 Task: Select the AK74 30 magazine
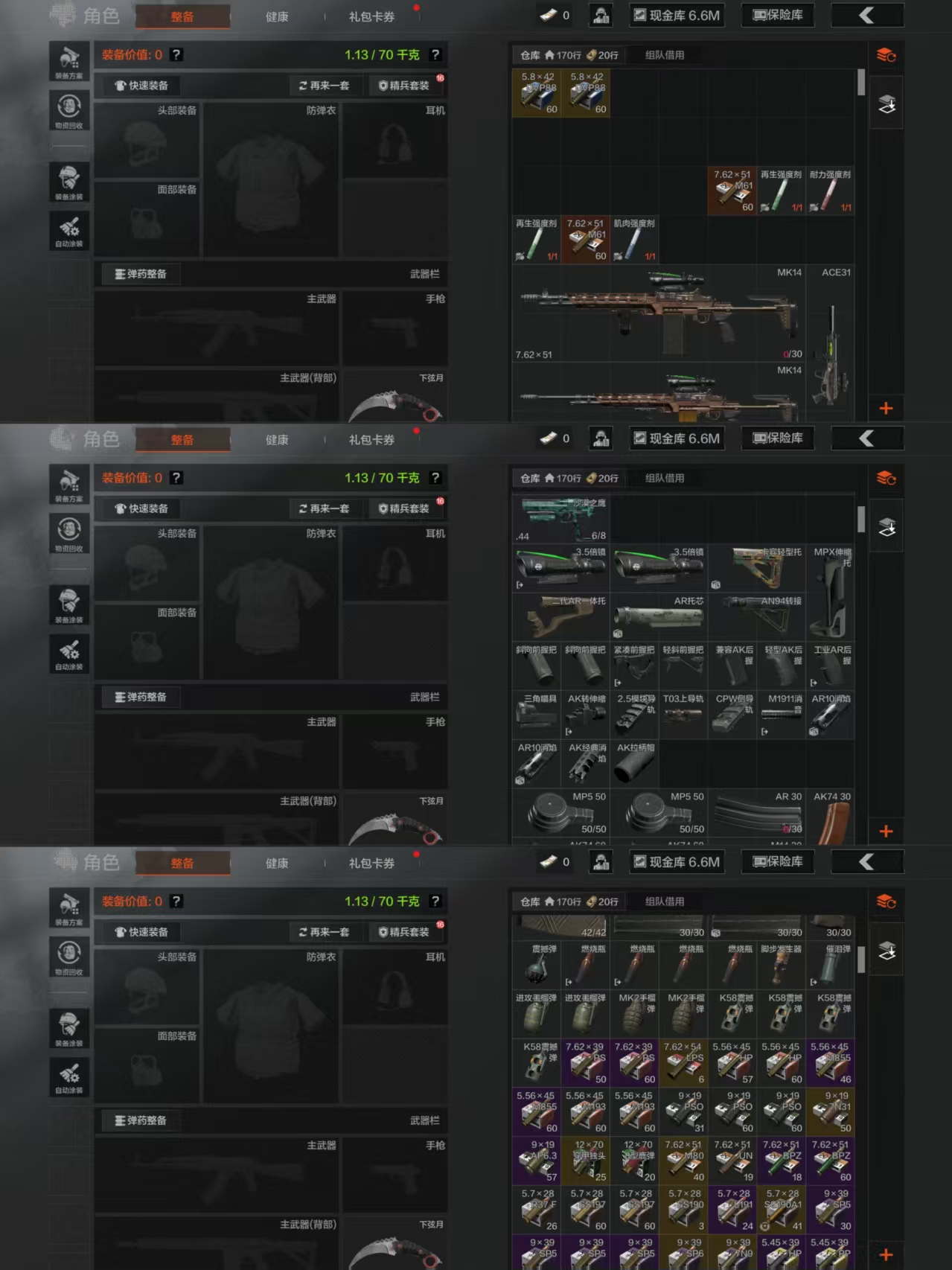point(831,817)
